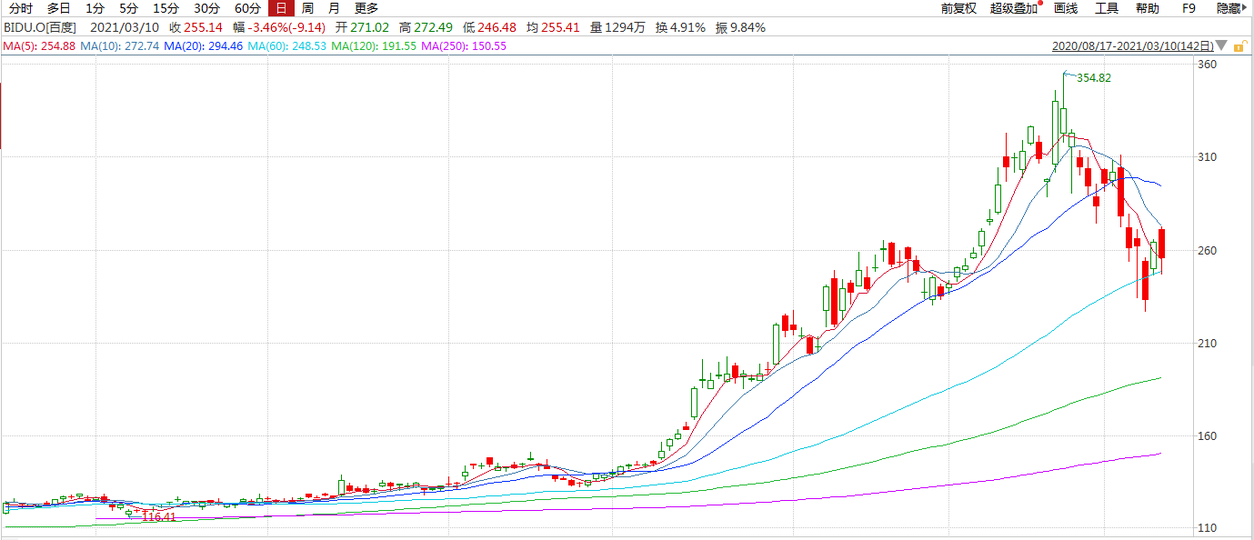The width and height of the screenshot is (1254, 540).
Task: Select the 60分 period tab
Action: 247,8
